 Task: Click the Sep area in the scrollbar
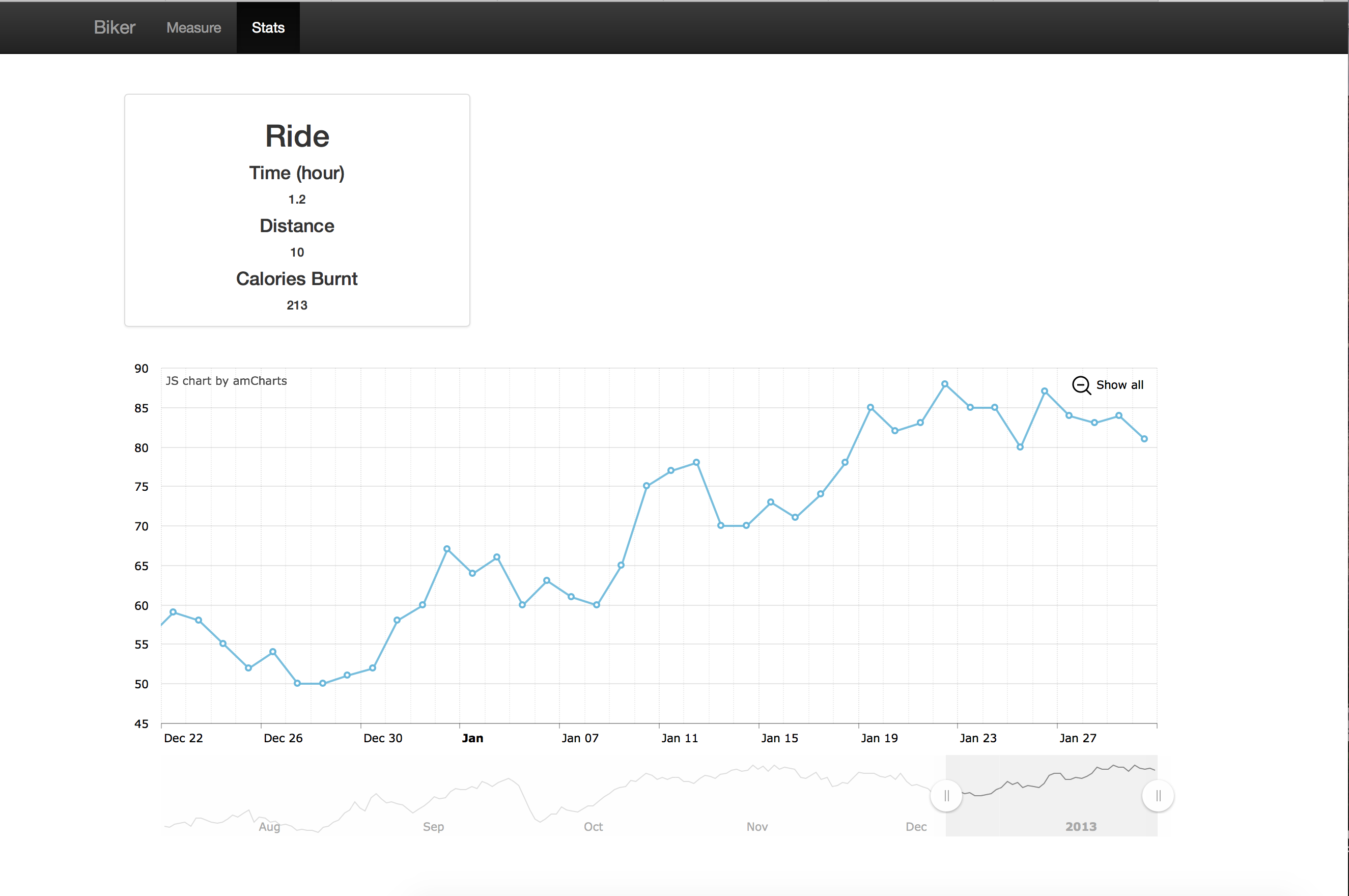tap(433, 826)
